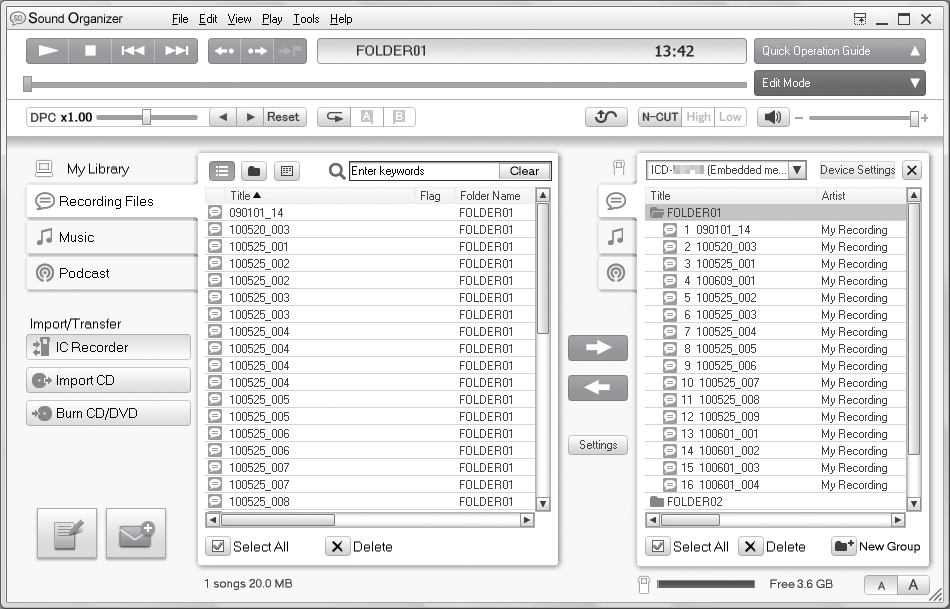Open Import CD function
950x609 pixels.
[x=108, y=380]
